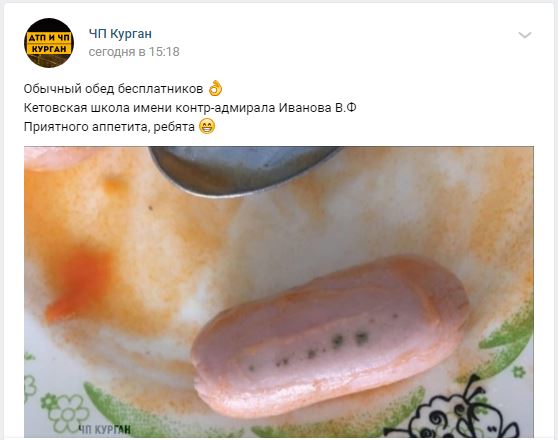Expand the post options chevron menu
The width and height of the screenshot is (558, 440).
point(525,35)
